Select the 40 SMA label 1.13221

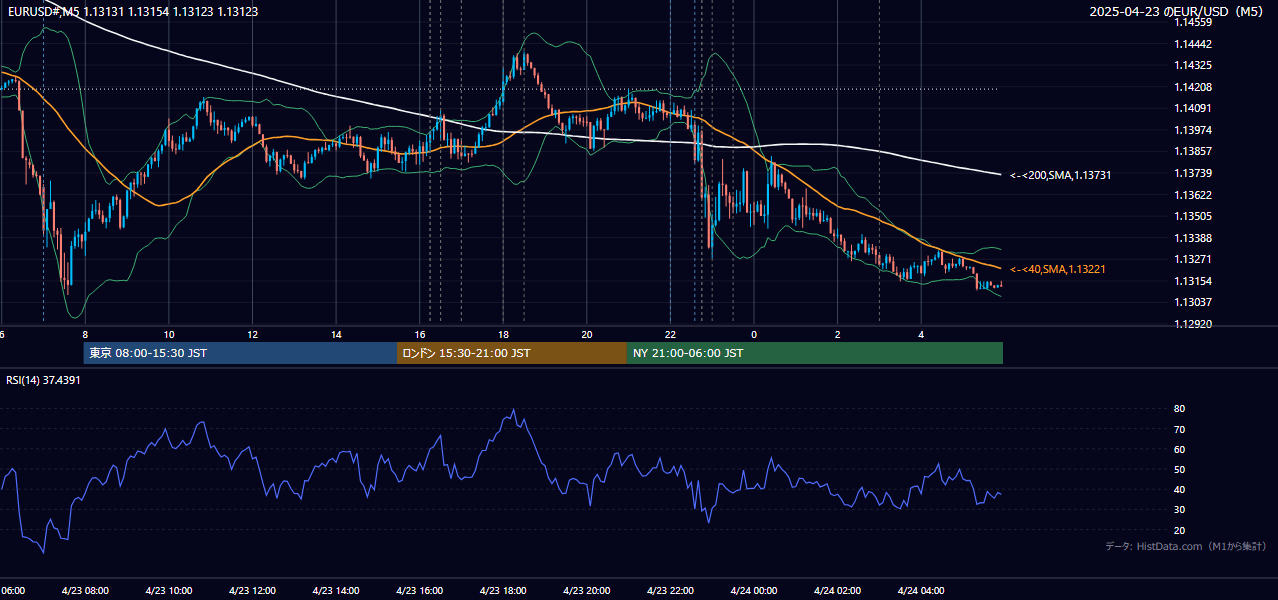pyautogui.click(x=1058, y=269)
